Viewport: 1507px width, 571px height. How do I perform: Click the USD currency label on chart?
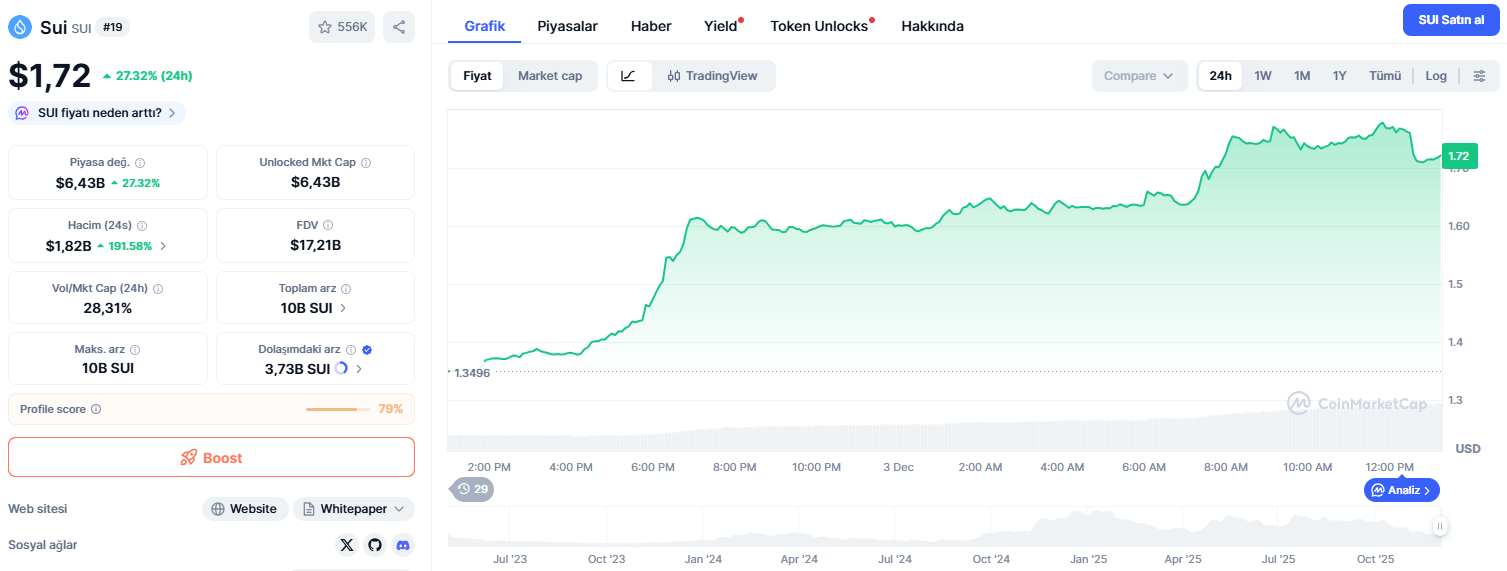1468,448
